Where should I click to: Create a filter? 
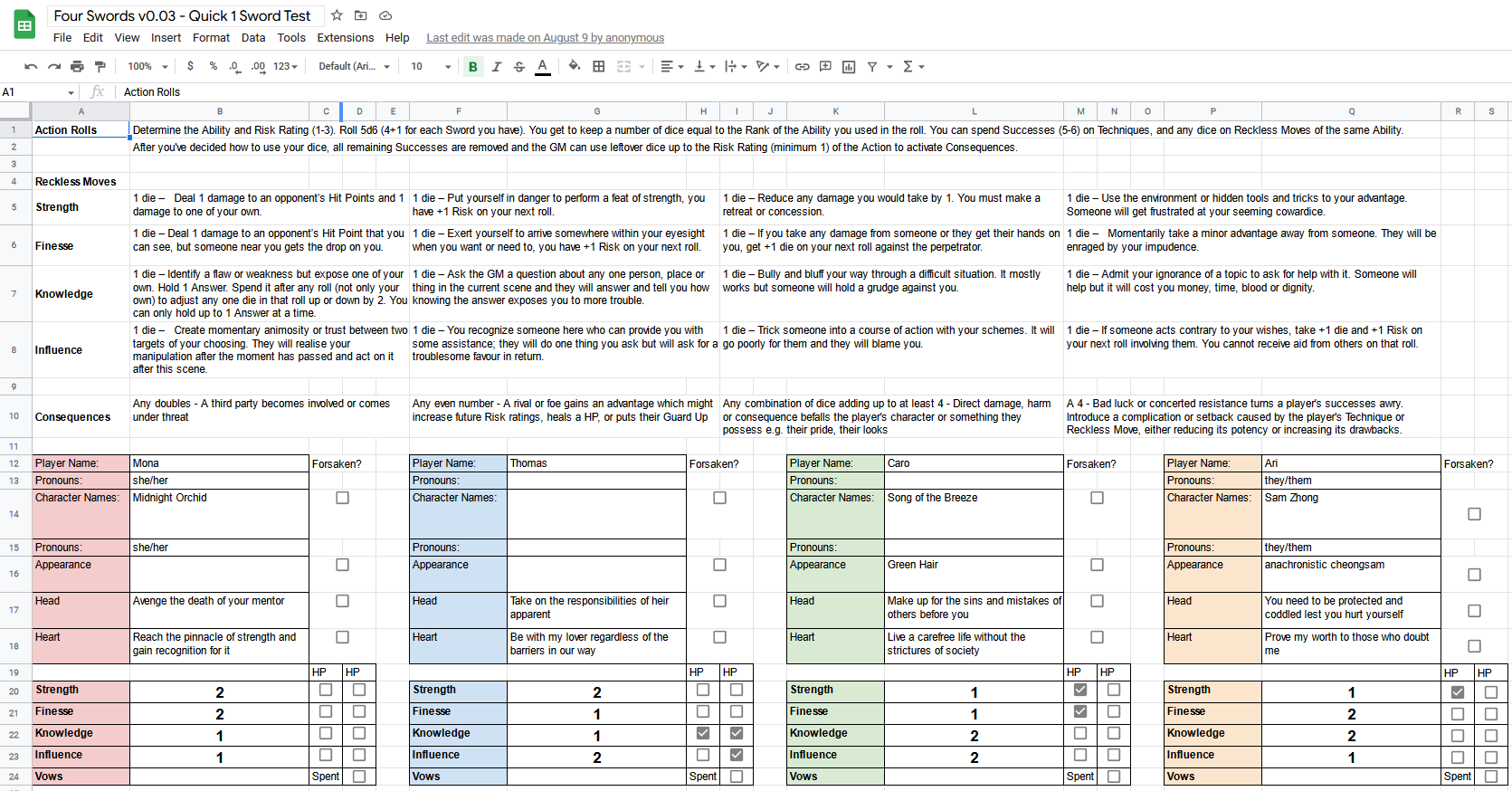[872, 66]
